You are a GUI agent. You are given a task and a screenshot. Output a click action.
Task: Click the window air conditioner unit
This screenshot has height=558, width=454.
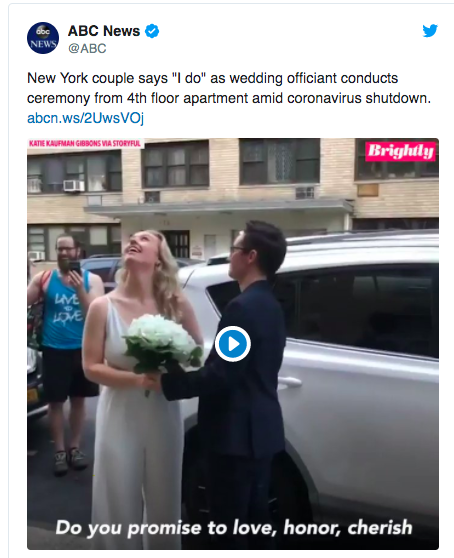click(x=74, y=185)
